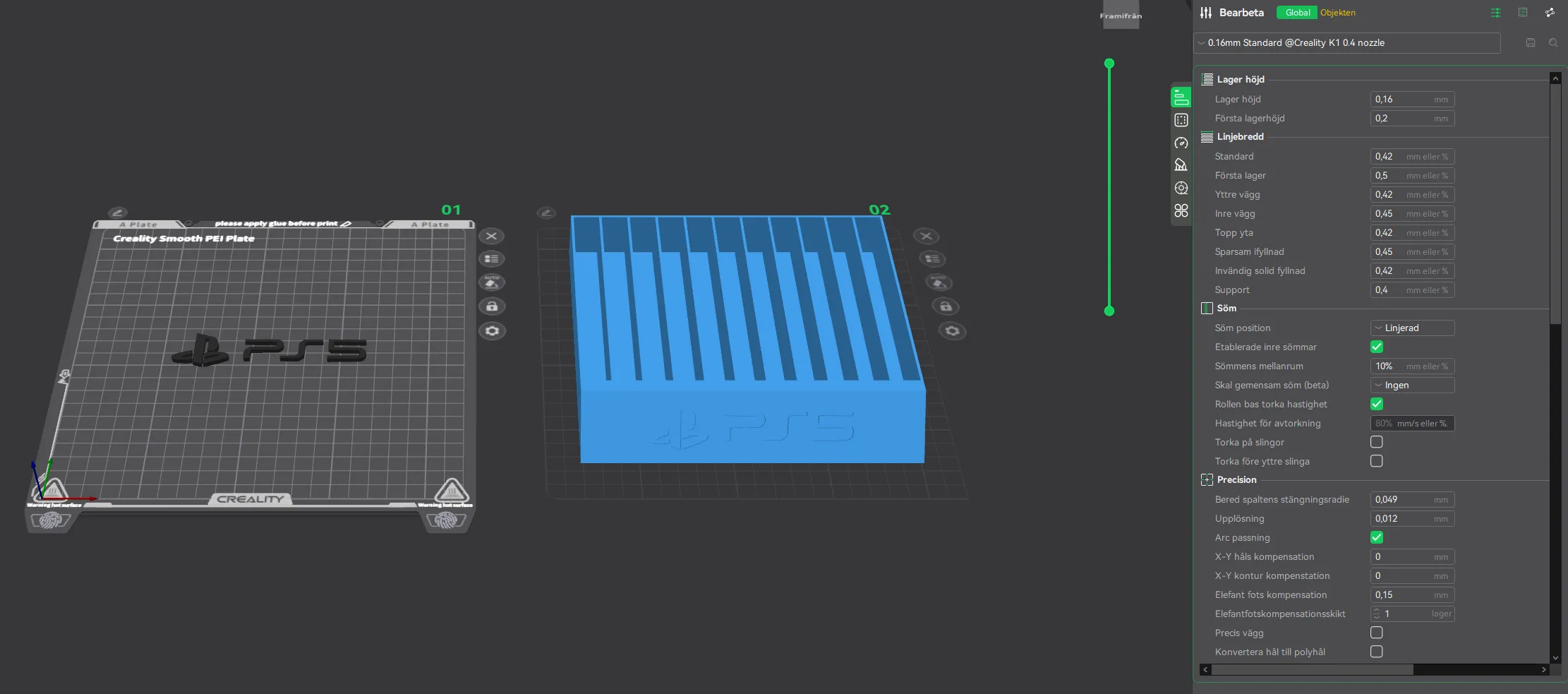Screen dimensions: 1568x694
Task: Click the Framifrån view cube face
Action: click(x=1121, y=16)
